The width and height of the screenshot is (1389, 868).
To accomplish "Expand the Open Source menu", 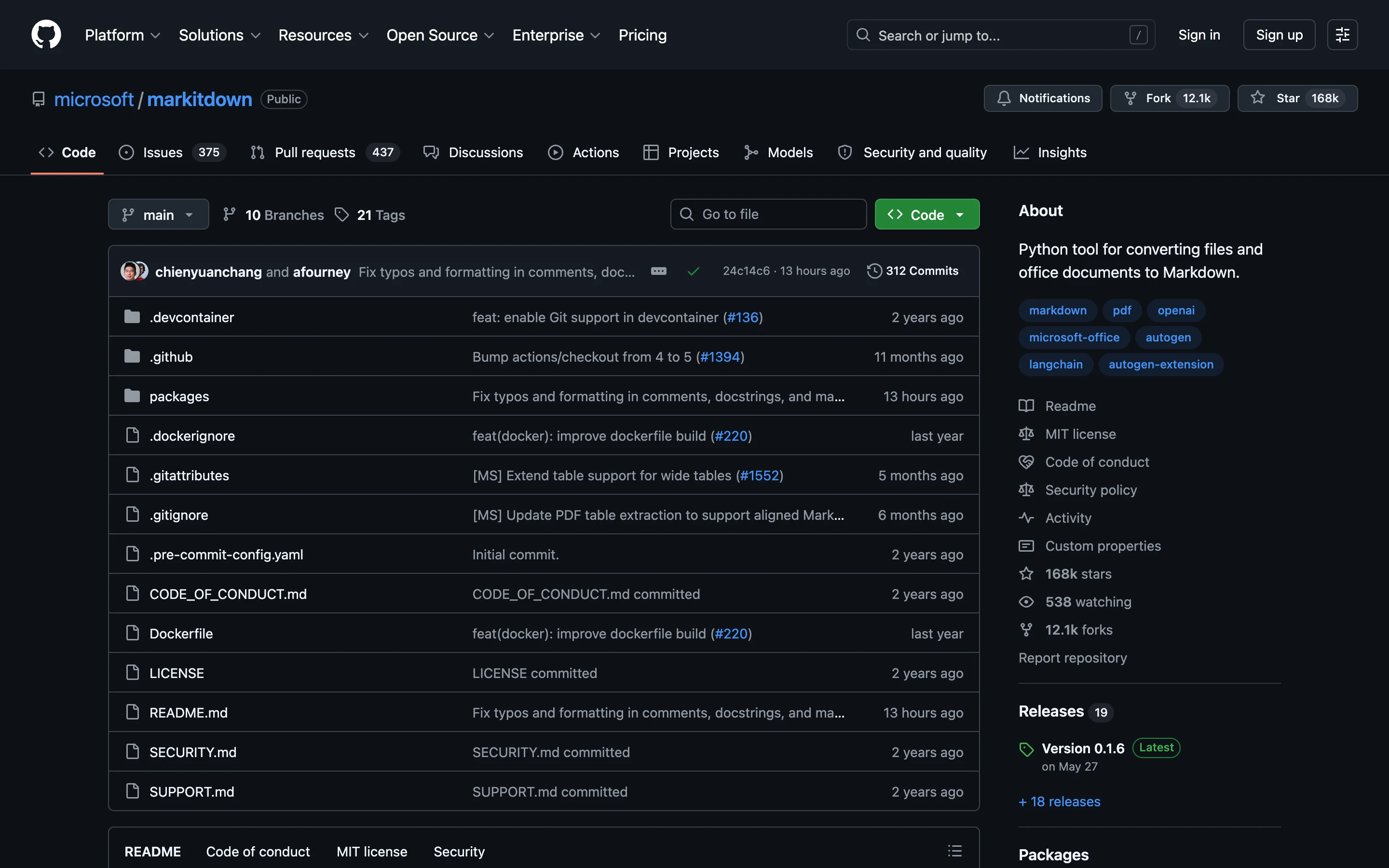I will coord(440,35).
